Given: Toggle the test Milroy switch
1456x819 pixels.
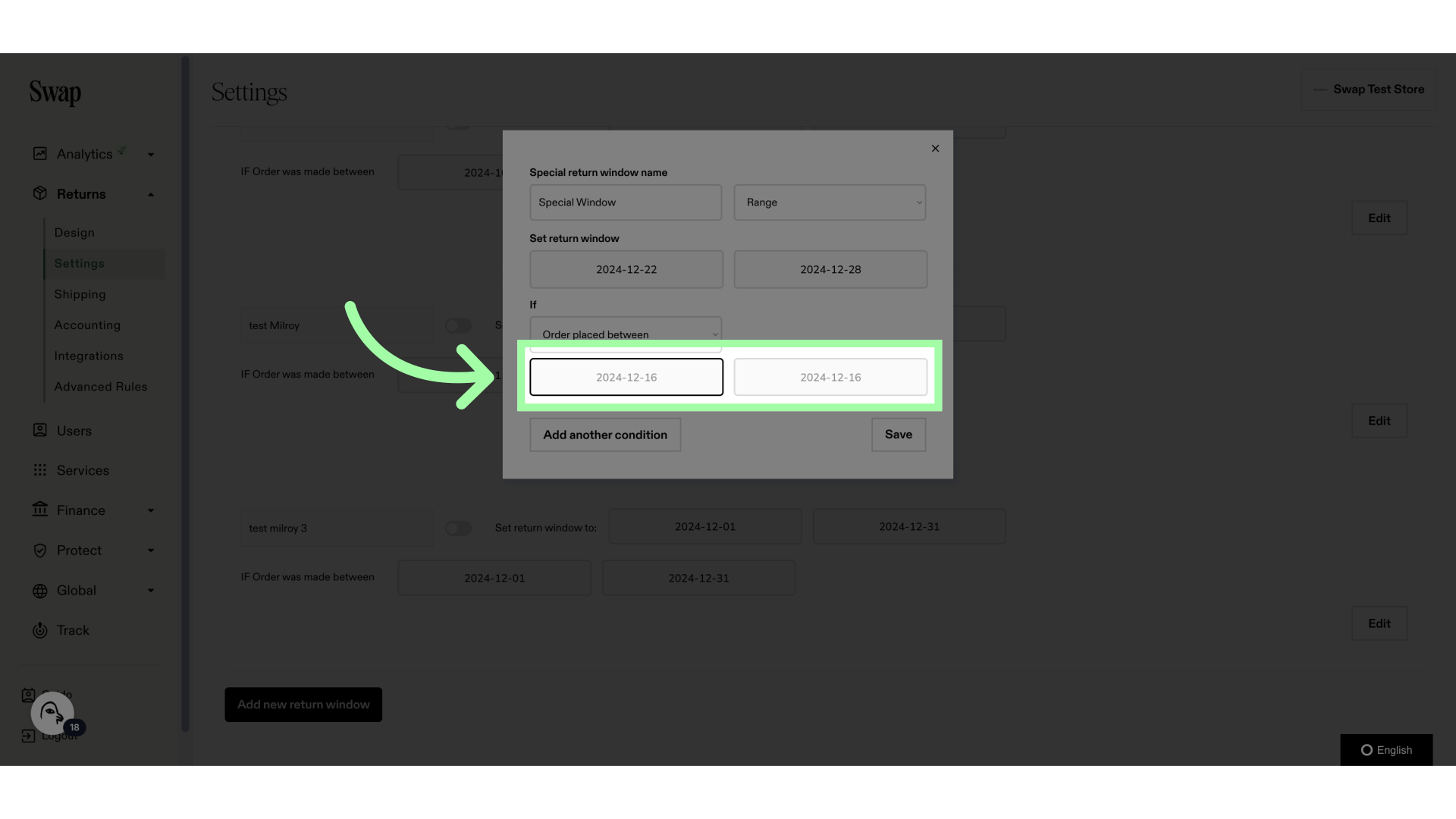Looking at the screenshot, I should click(458, 325).
